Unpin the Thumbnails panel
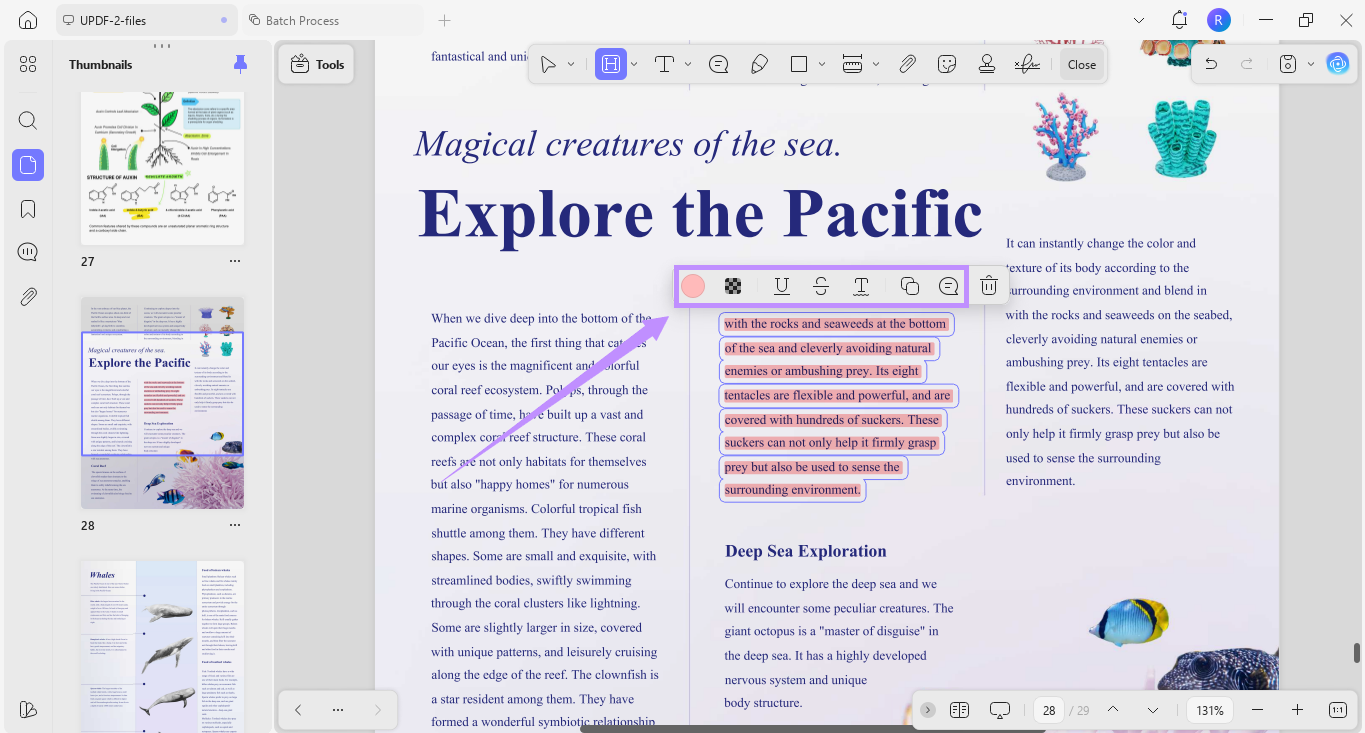 pos(240,64)
